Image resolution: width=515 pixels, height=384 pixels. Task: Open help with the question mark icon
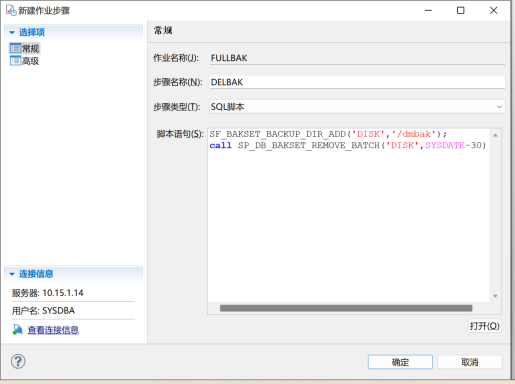click(18, 361)
